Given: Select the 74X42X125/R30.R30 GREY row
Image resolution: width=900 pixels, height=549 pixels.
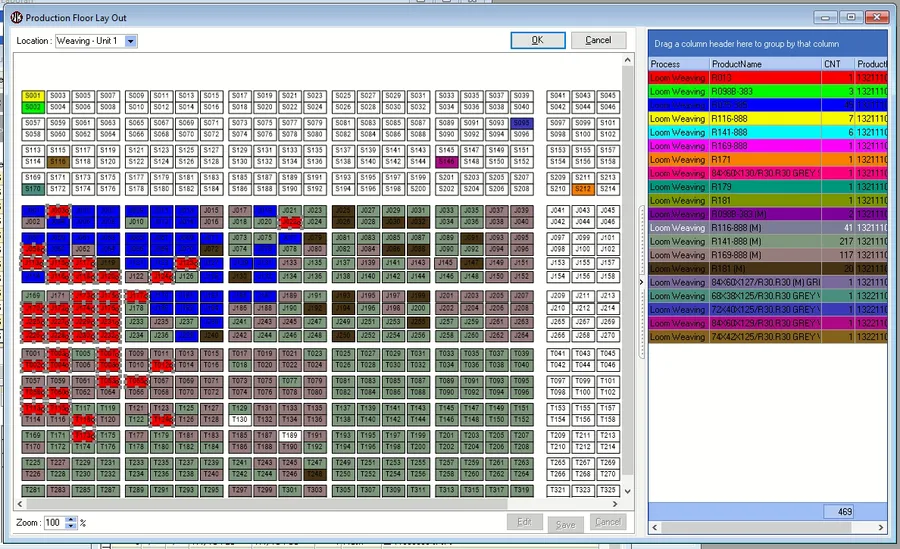Looking at the screenshot, I should [x=768, y=337].
